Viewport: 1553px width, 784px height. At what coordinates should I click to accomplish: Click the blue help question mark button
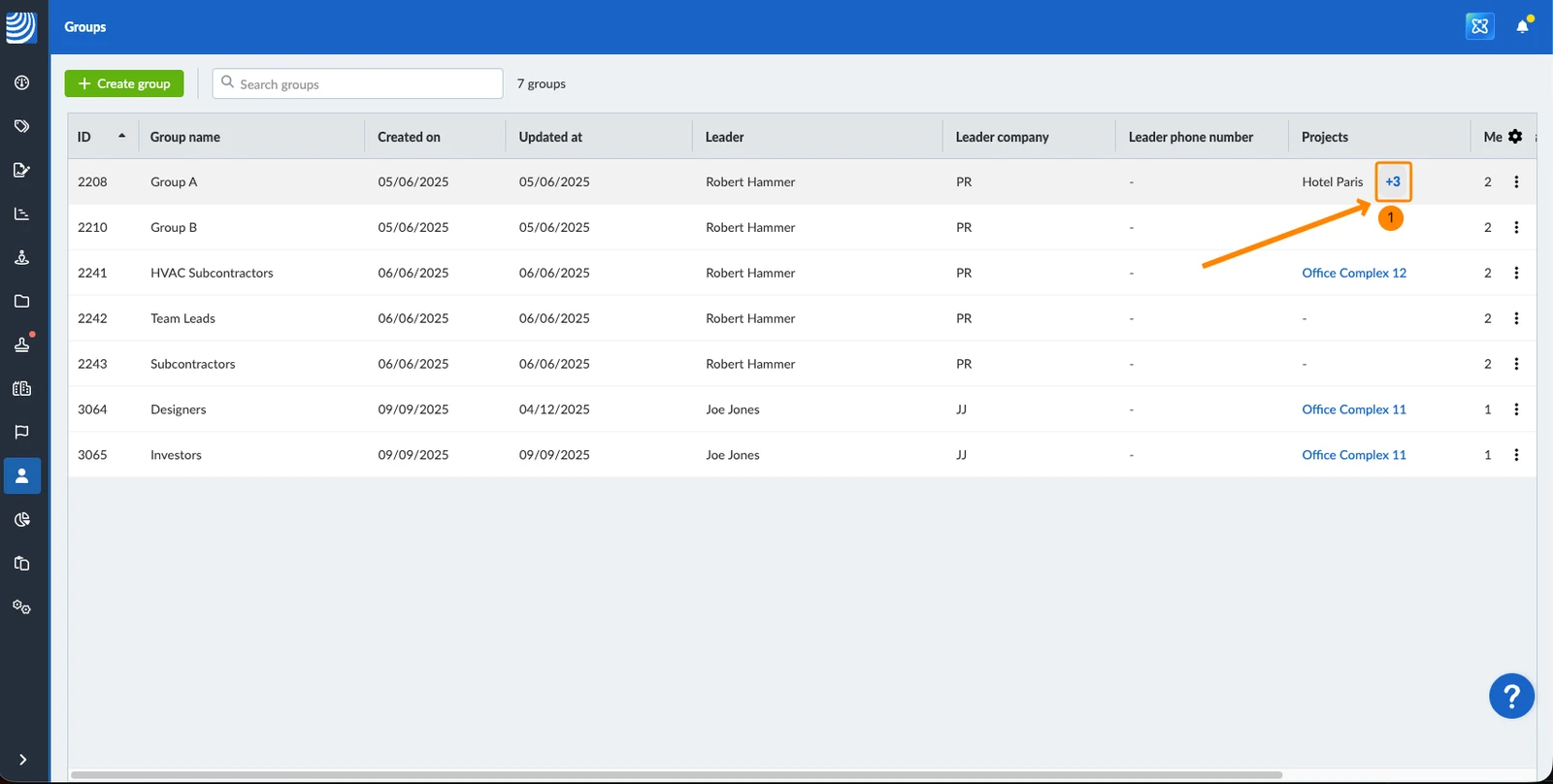[x=1511, y=696]
